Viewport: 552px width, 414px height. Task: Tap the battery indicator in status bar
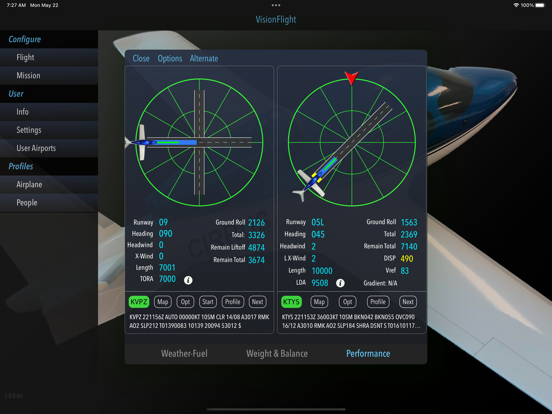point(540,5)
